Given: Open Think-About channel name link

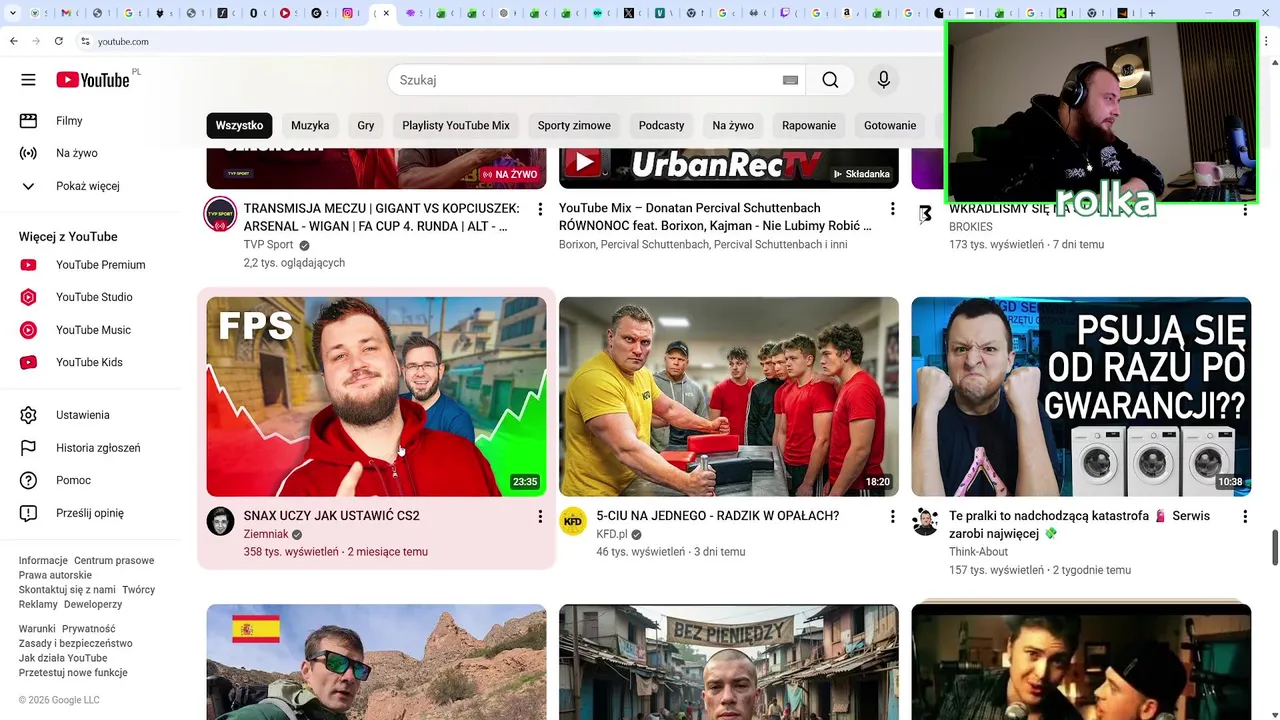Looking at the screenshot, I should click(979, 552).
